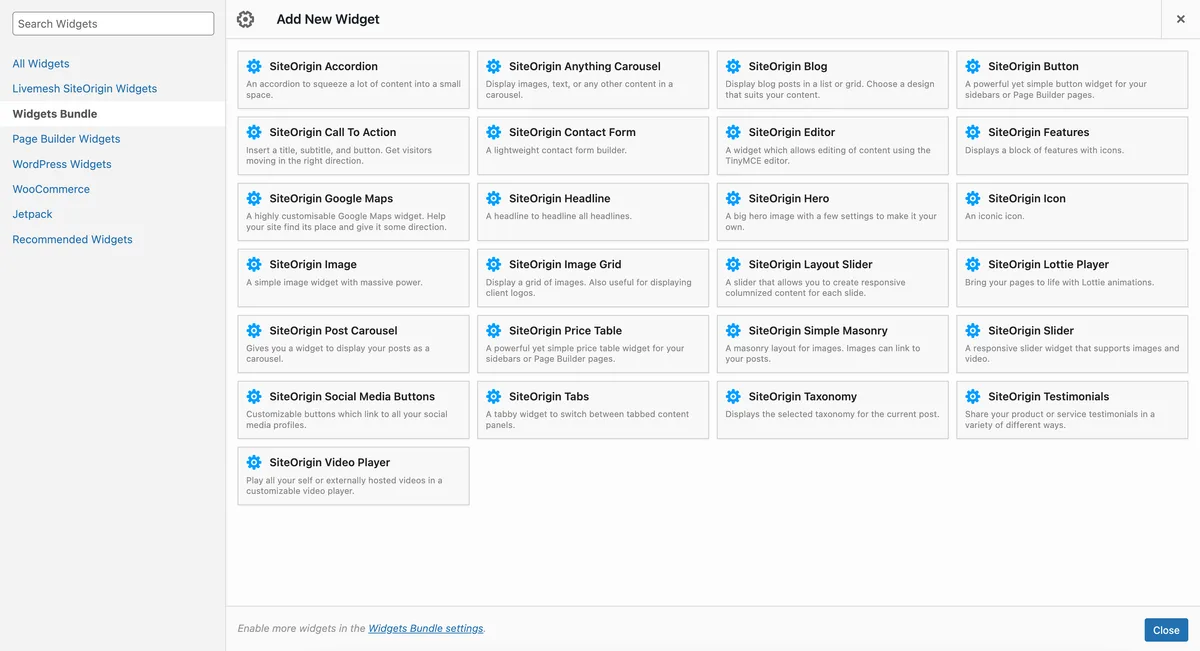View Recommended Widgets category

[x=72, y=239]
